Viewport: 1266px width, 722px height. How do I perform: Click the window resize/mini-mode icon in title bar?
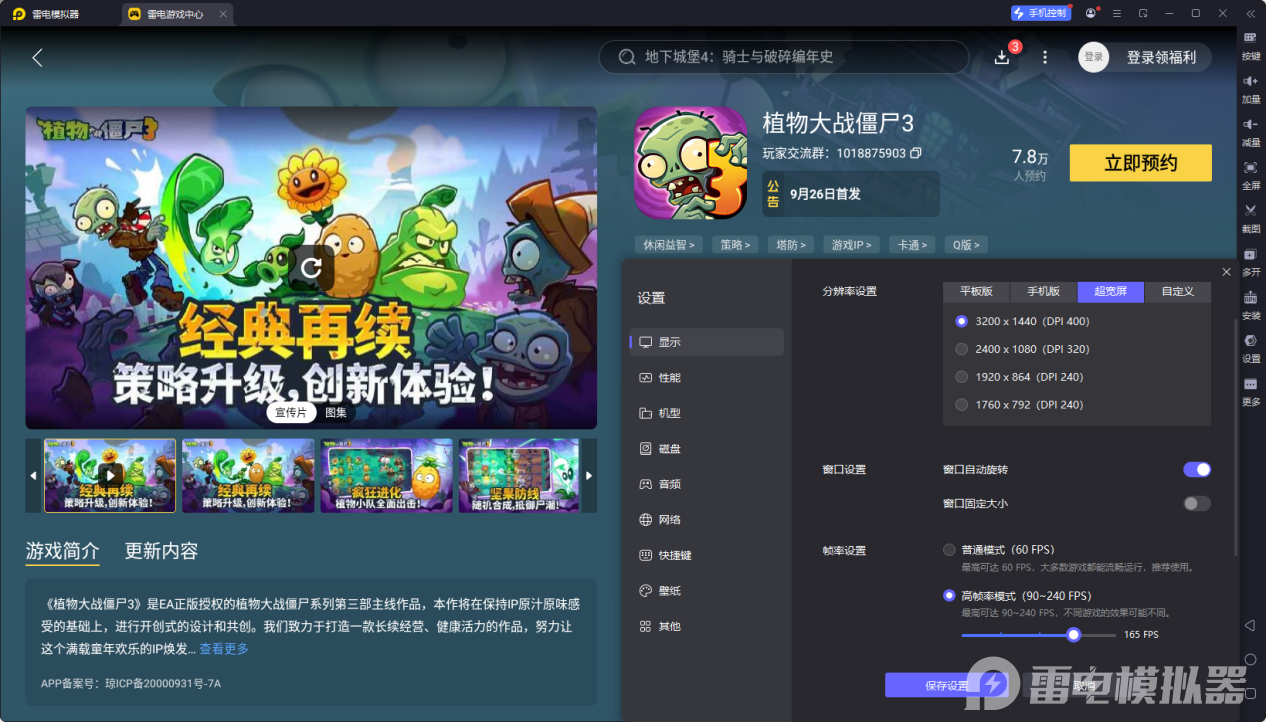tap(1143, 13)
